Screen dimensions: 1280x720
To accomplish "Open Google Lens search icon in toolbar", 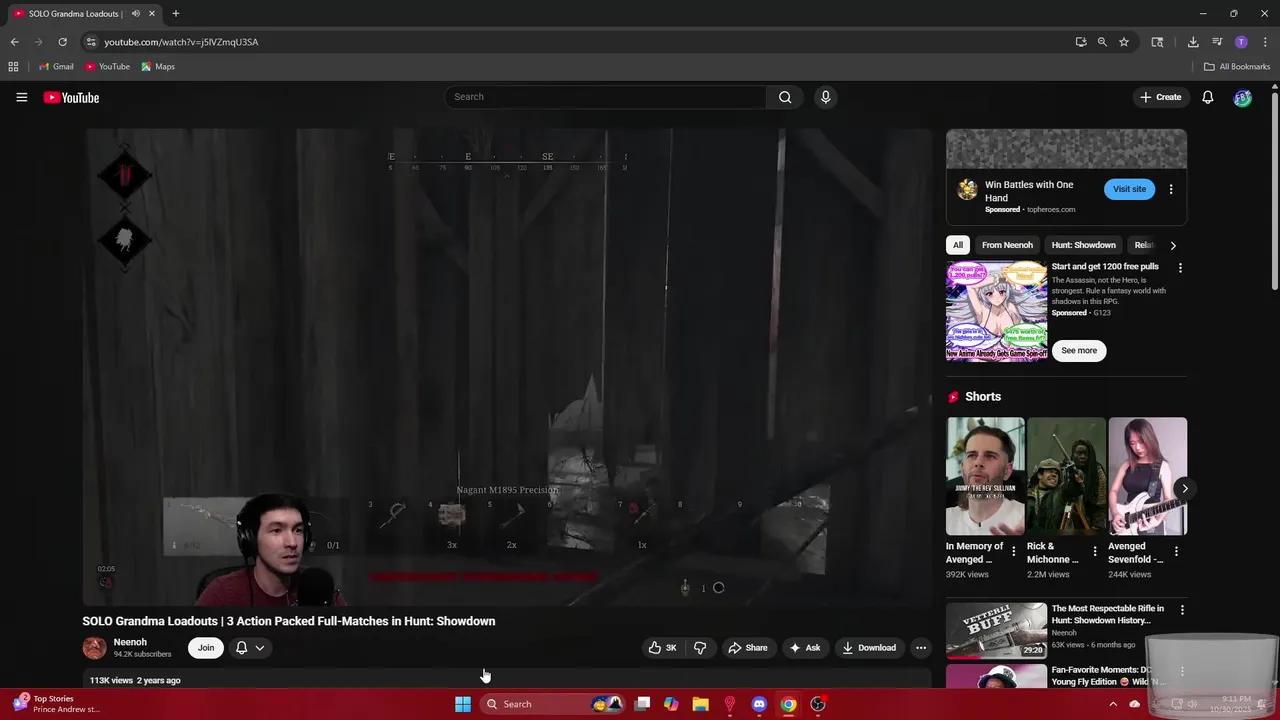I will 1157,42.
